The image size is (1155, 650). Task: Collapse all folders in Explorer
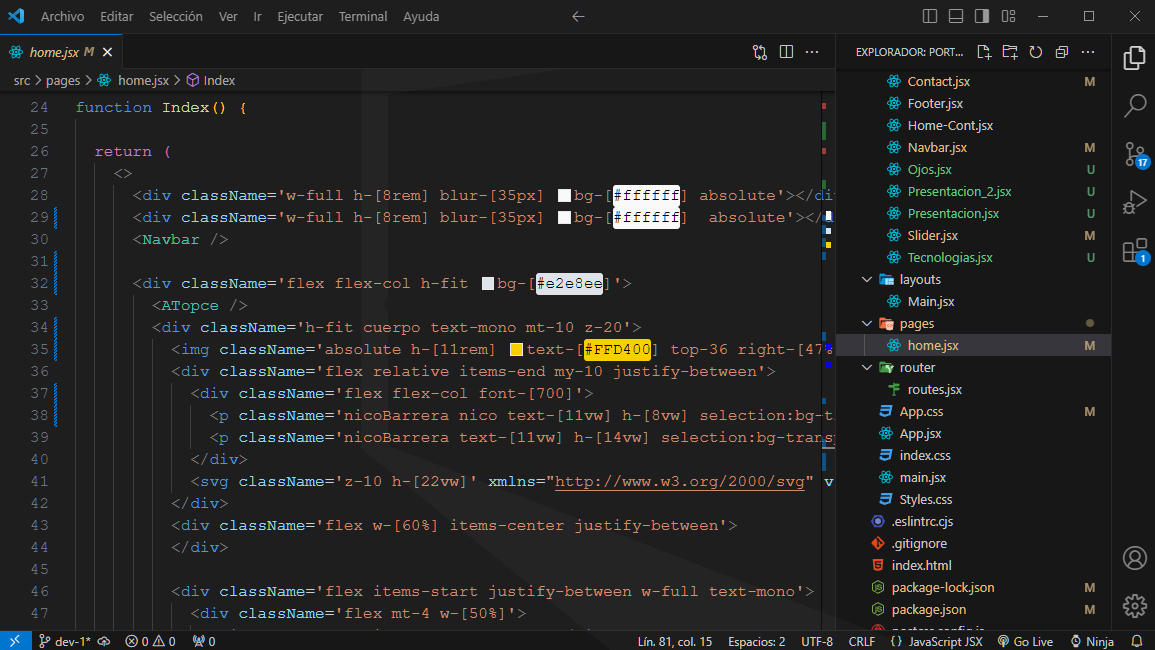(x=1061, y=52)
